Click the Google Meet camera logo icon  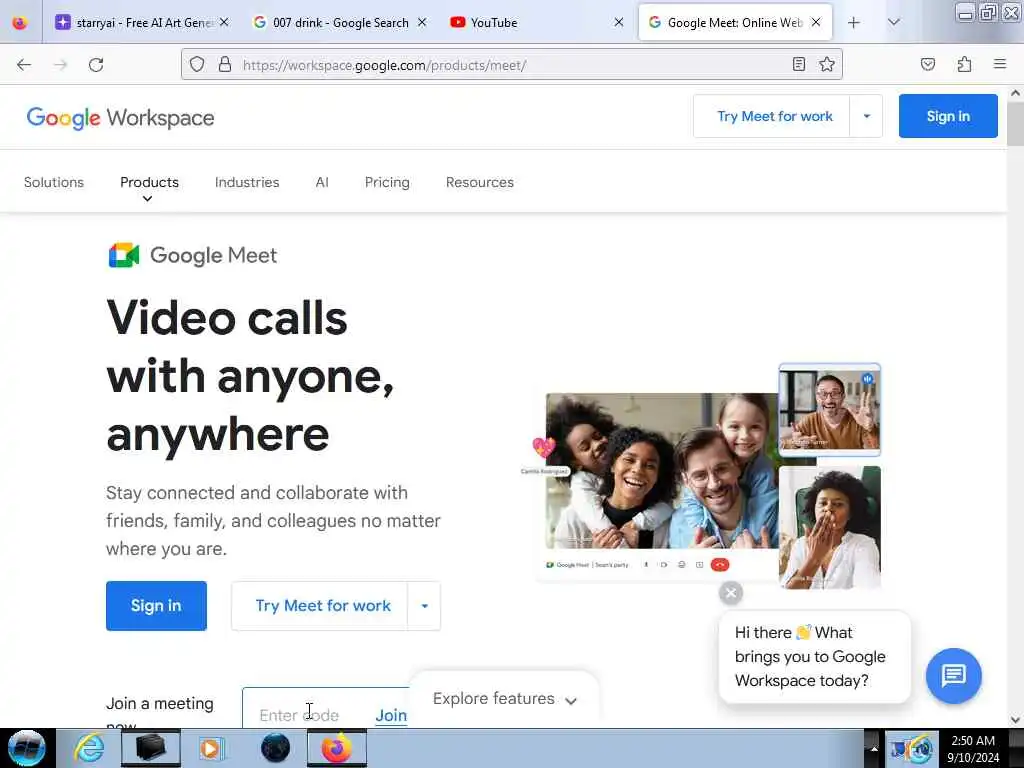click(x=124, y=255)
